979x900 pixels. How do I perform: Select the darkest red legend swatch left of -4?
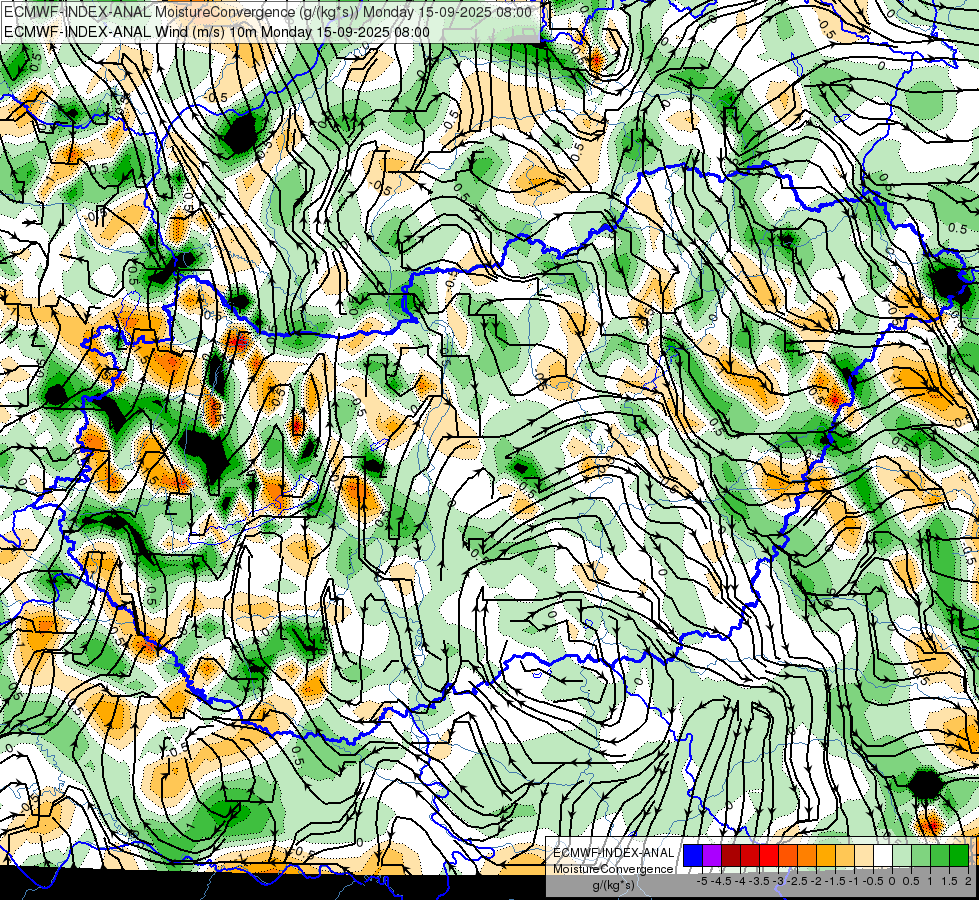[731, 856]
